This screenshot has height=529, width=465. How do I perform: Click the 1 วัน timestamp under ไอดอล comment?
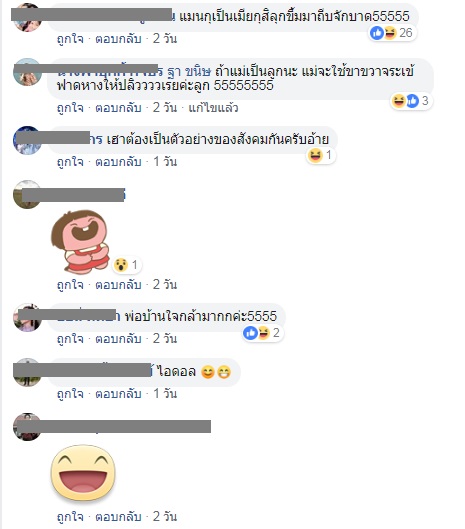tap(165, 394)
